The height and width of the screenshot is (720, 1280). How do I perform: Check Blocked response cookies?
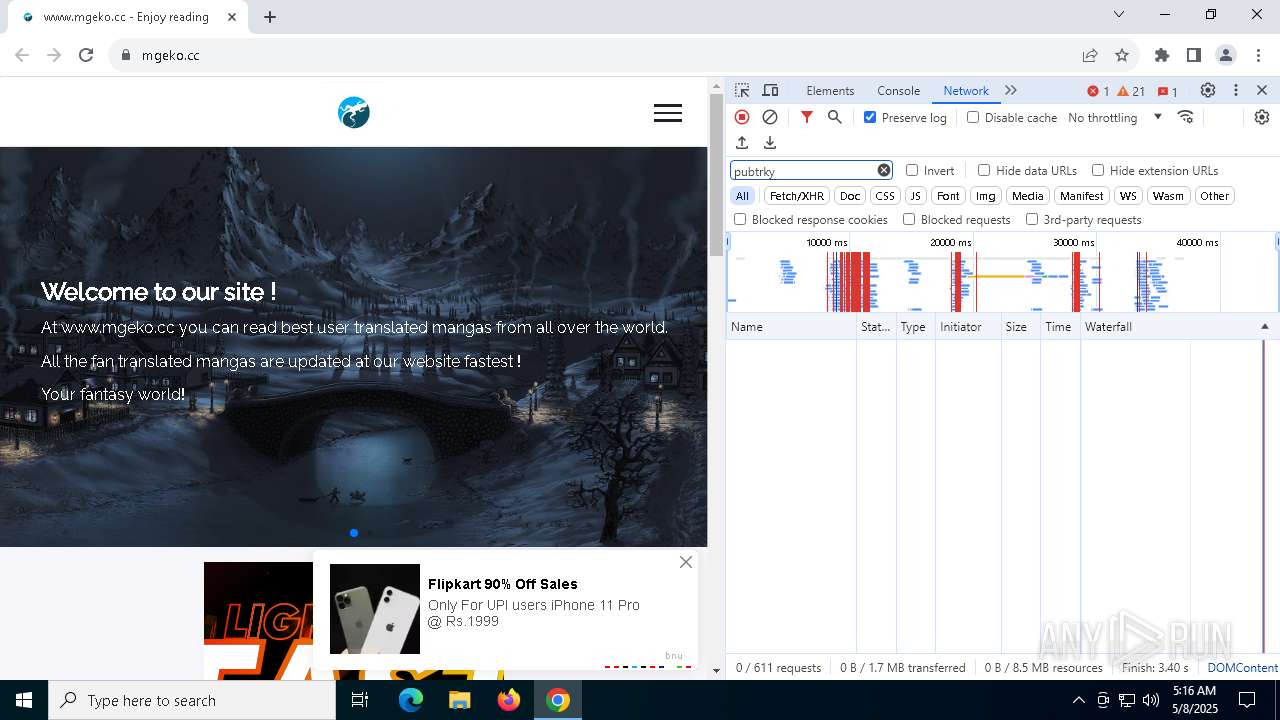pos(740,219)
